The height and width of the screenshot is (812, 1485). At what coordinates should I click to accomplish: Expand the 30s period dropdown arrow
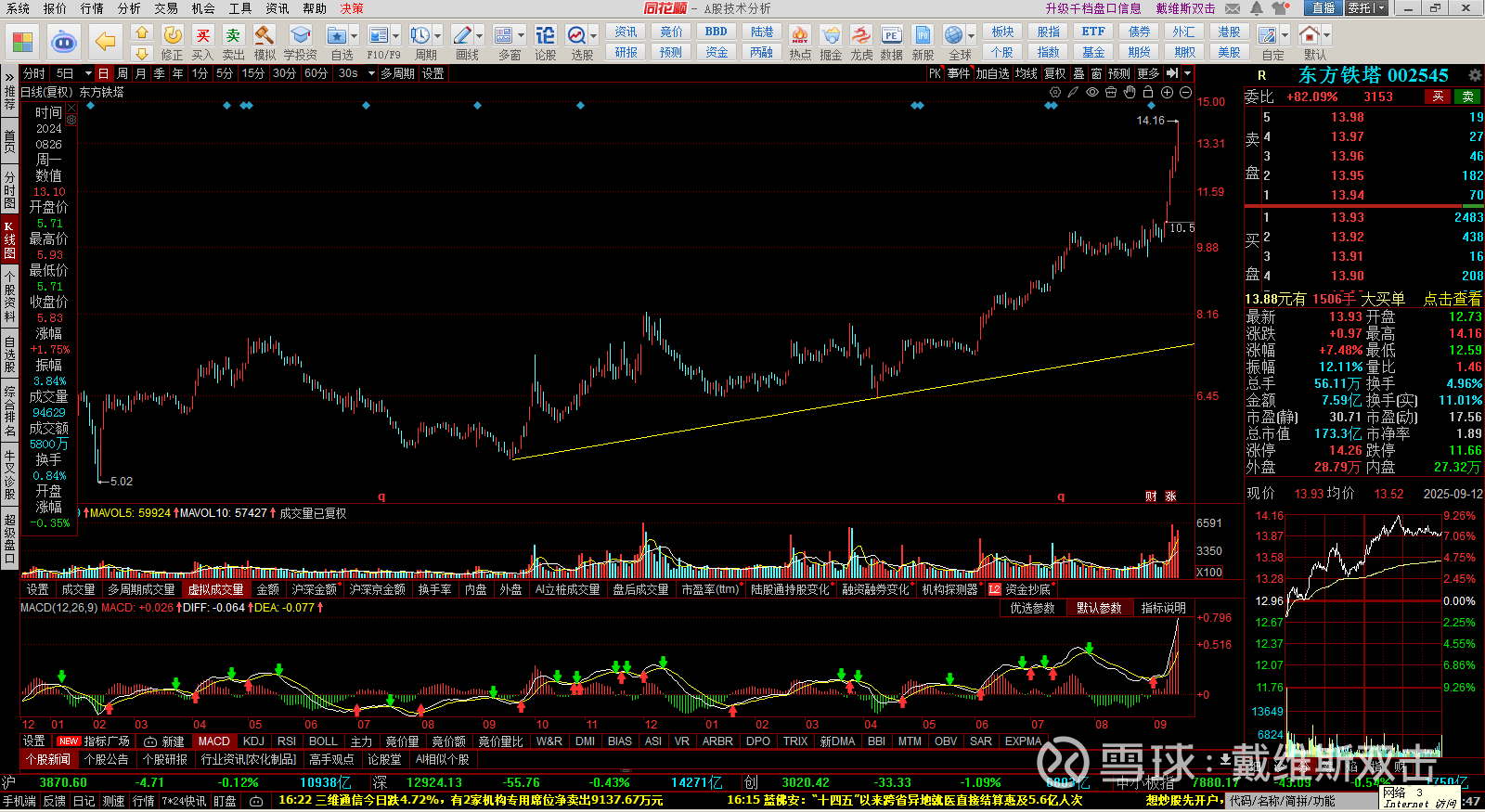tap(370, 73)
